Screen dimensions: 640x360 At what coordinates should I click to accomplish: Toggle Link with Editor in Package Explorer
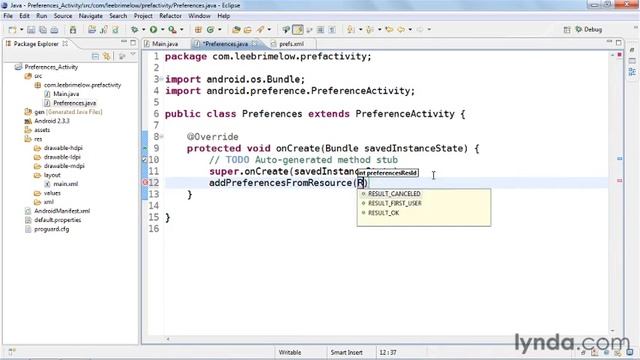coord(107,56)
